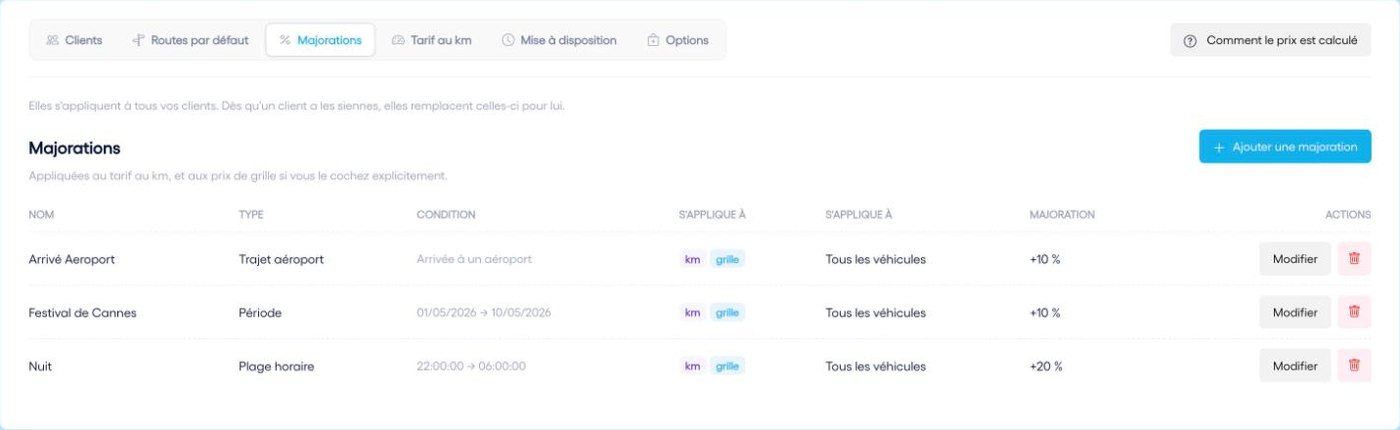Delete the Festival de Cannes surcharge
1400x430 pixels.
coord(1354,312)
